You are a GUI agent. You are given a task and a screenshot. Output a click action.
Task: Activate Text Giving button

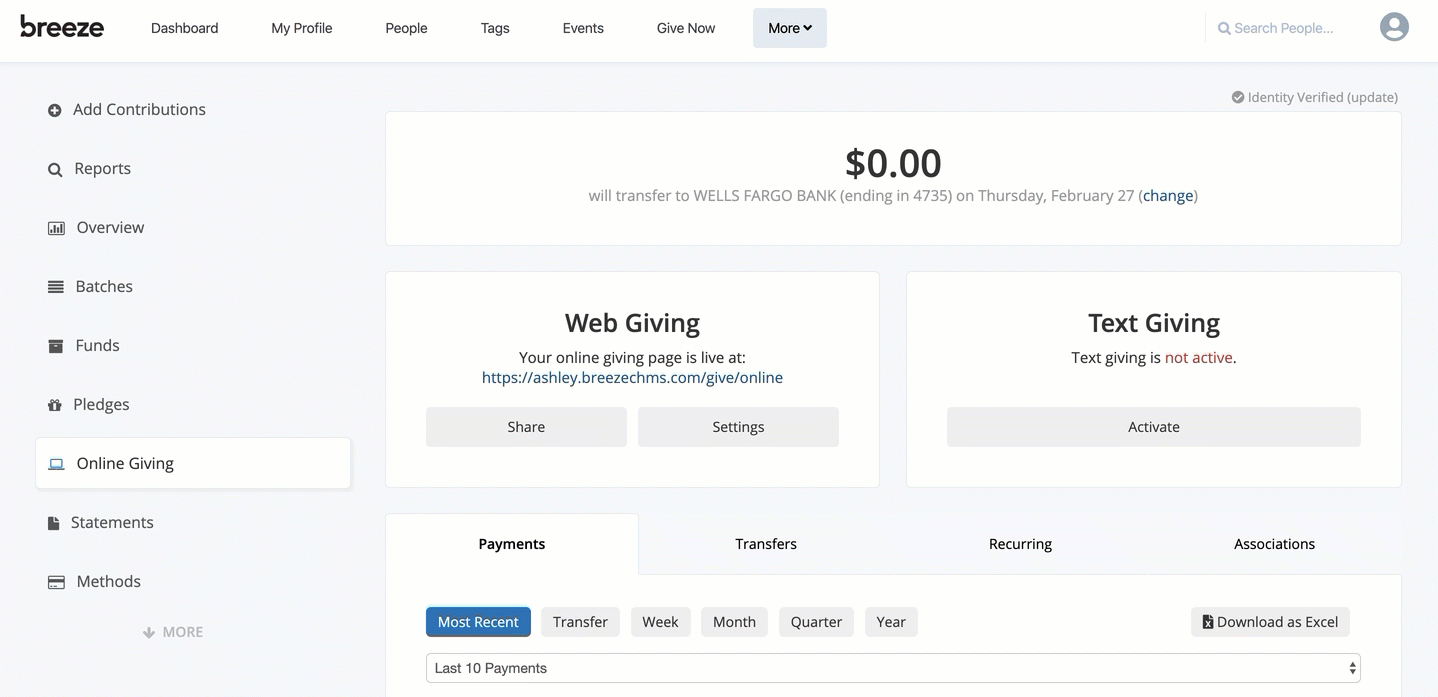(1154, 427)
